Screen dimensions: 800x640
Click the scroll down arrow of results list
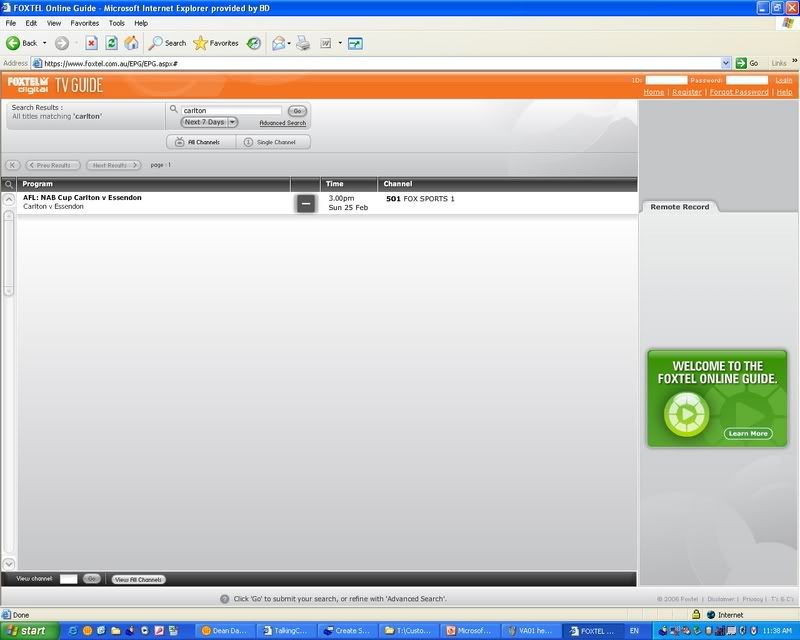click(9, 564)
